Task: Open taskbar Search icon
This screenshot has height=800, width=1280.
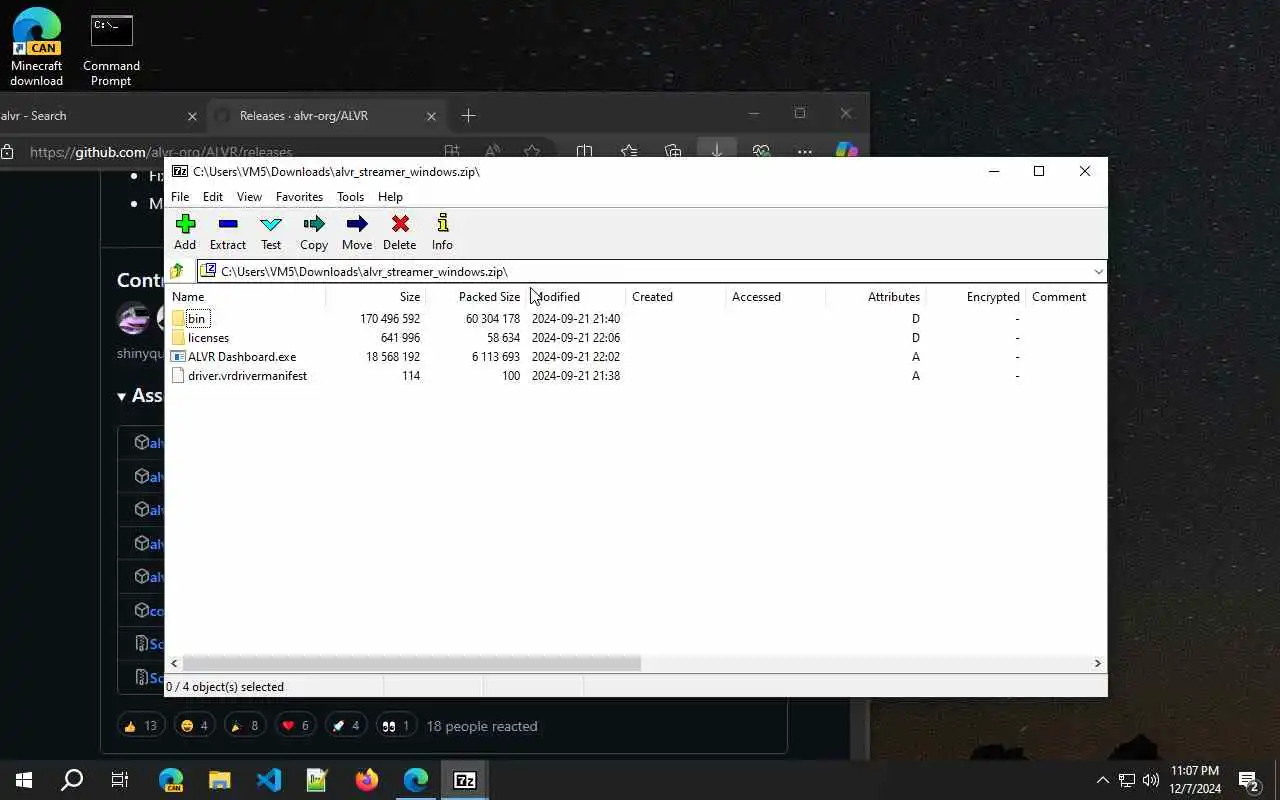Action: [72, 780]
